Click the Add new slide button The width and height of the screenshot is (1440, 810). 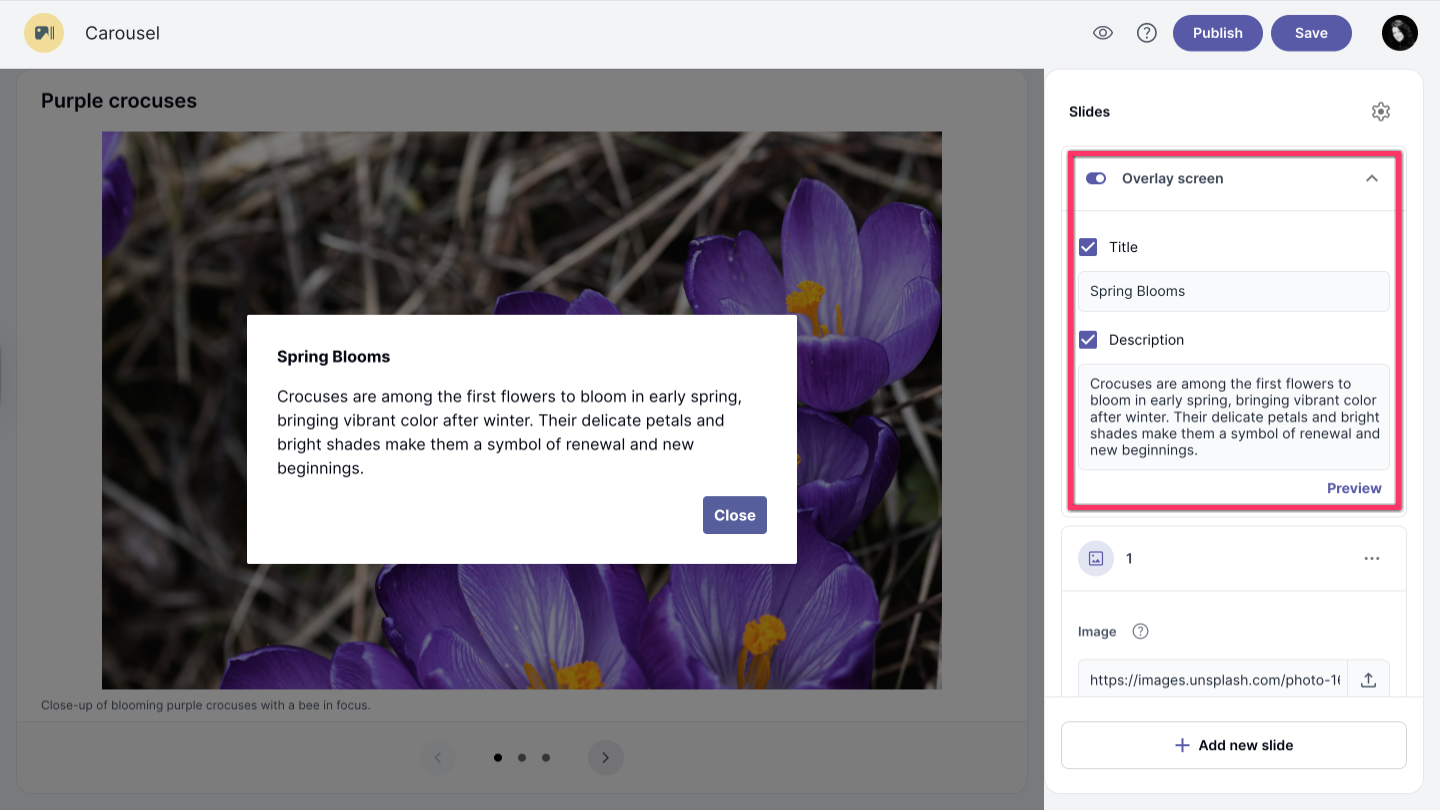click(x=1233, y=745)
